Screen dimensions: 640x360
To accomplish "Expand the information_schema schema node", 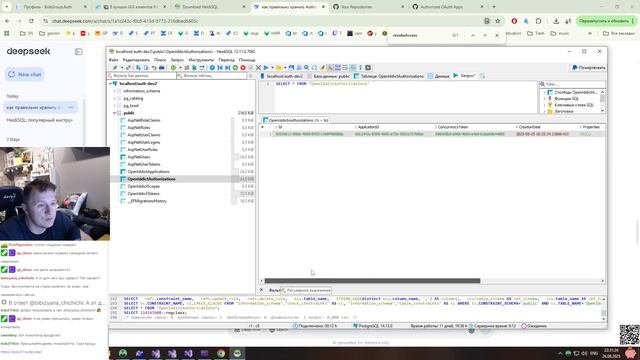I will click(x=115, y=91).
